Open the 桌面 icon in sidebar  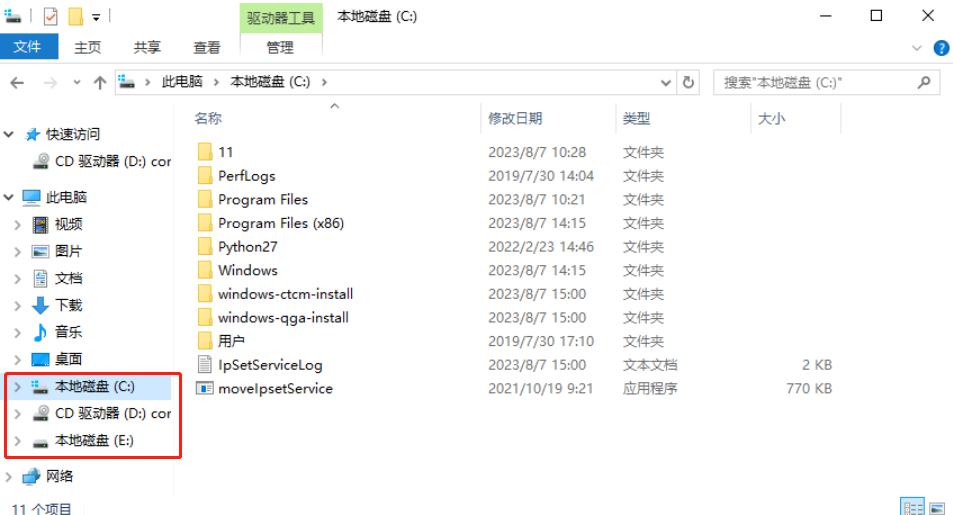coord(40,359)
